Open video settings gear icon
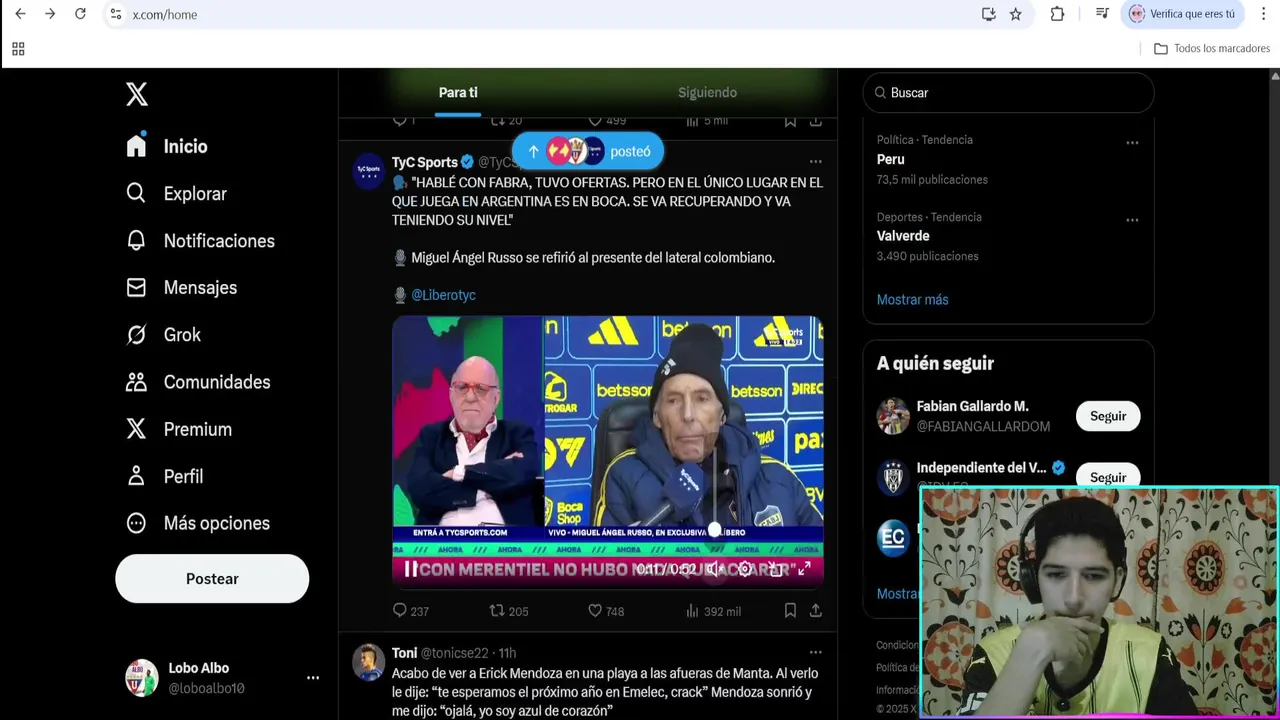 tap(744, 569)
